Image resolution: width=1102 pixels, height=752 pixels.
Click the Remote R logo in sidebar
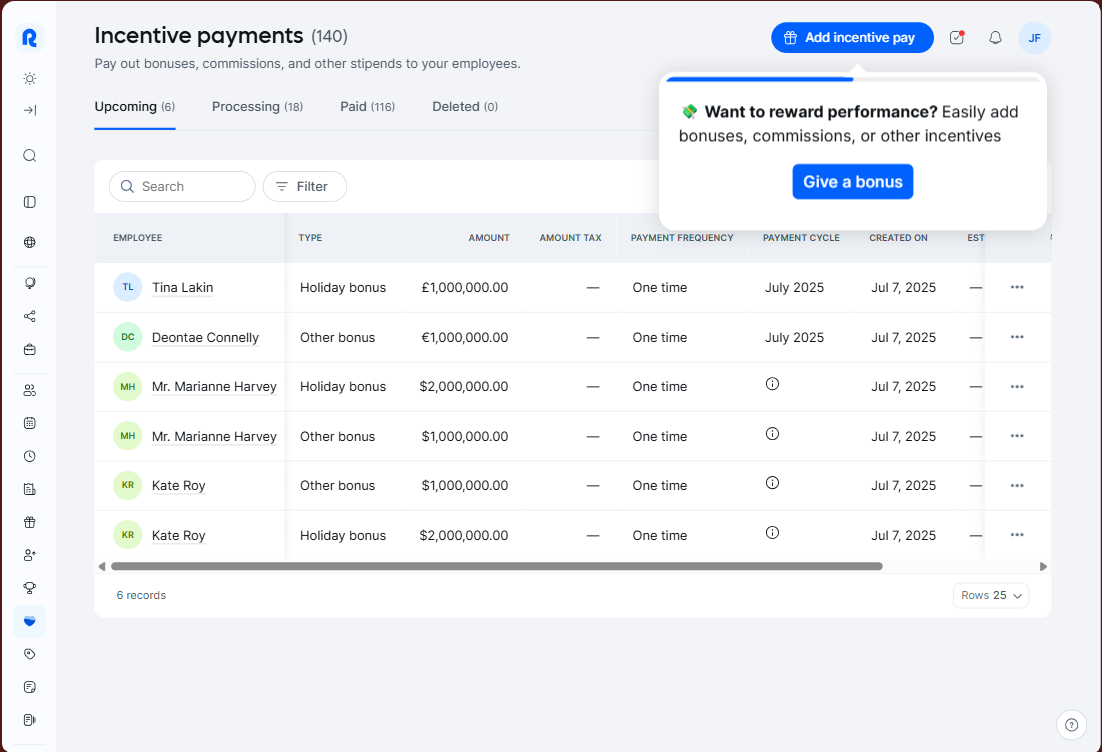pyautogui.click(x=30, y=37)
